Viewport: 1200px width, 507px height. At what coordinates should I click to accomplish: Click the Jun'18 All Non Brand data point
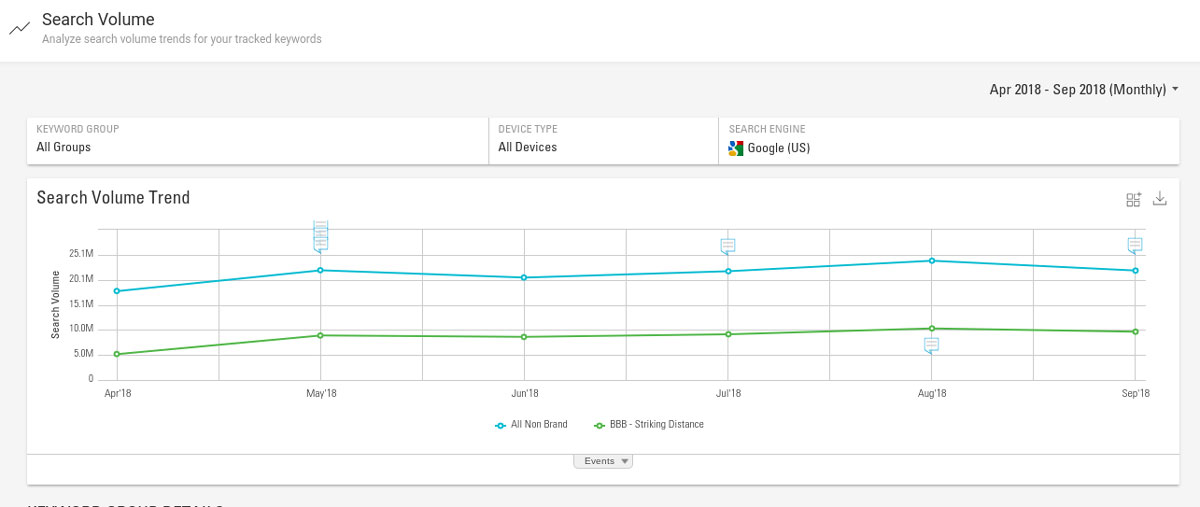(524, 278)
